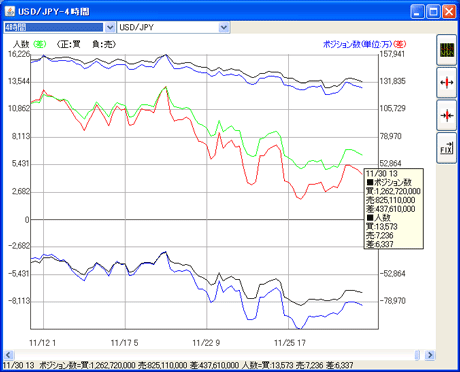Click the 105,729 right axis label
Viewport: 460px width, 372px height.
[393, 109]
